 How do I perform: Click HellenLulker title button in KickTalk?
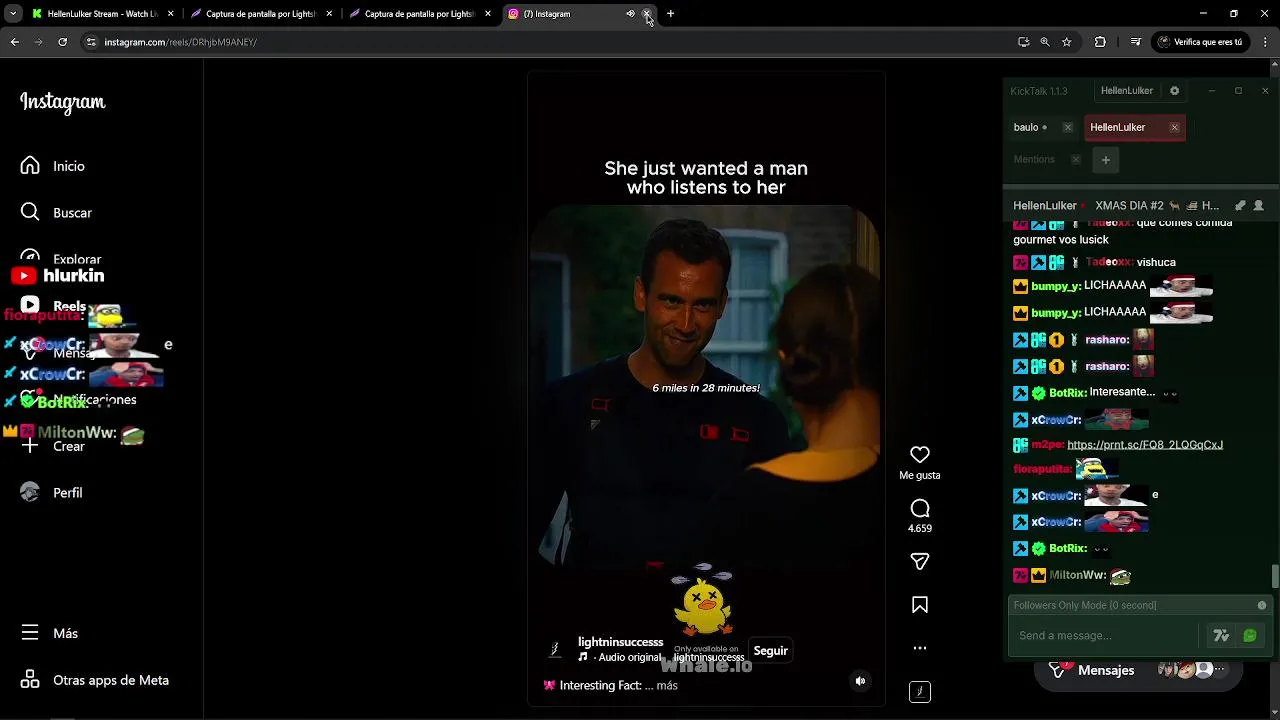tap(1127, 91)
